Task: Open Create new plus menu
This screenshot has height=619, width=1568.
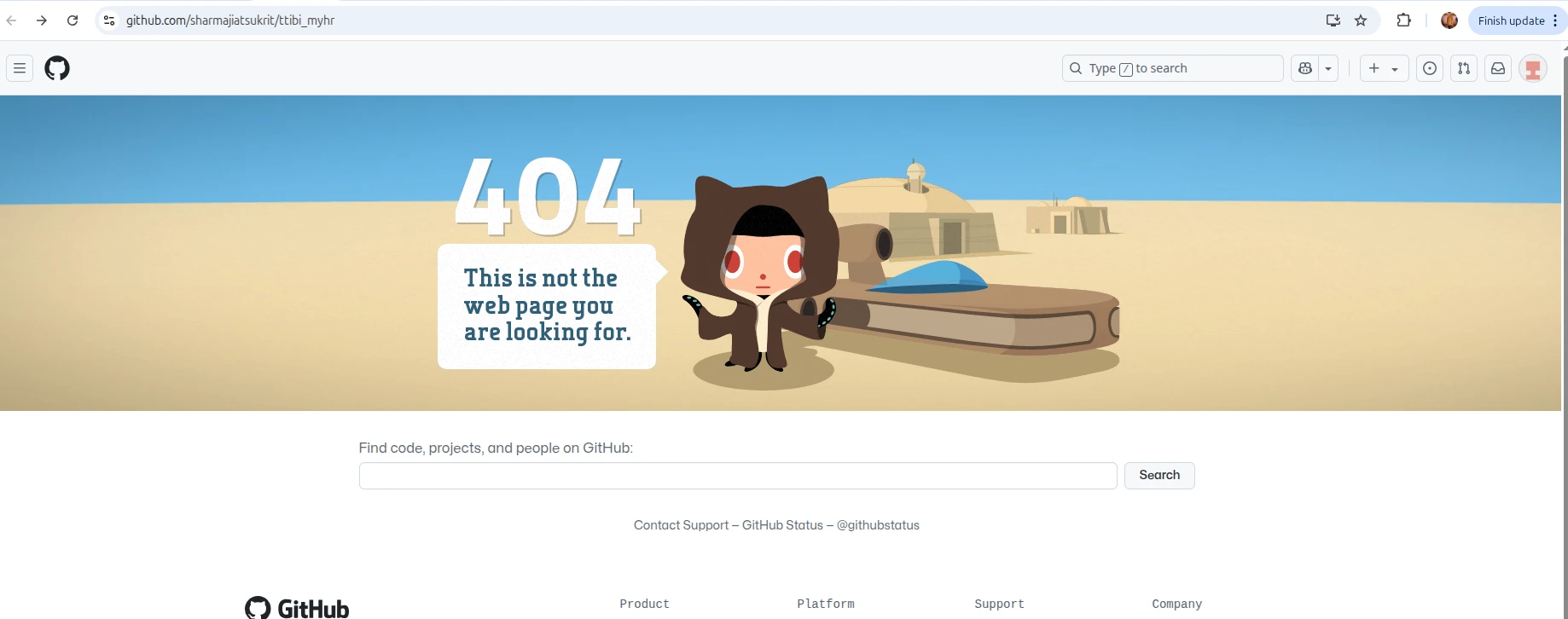Action: click(1384, 68)
